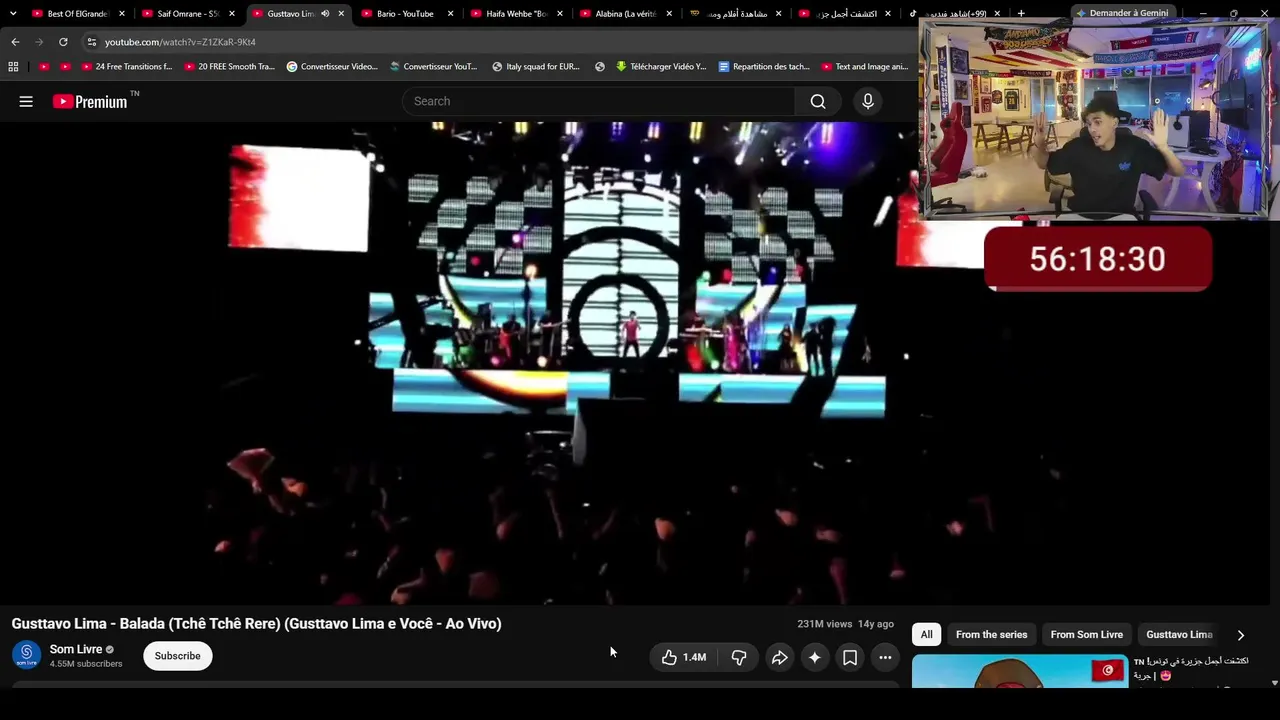Like the video with thumbs up

click(x=684, y=657)
